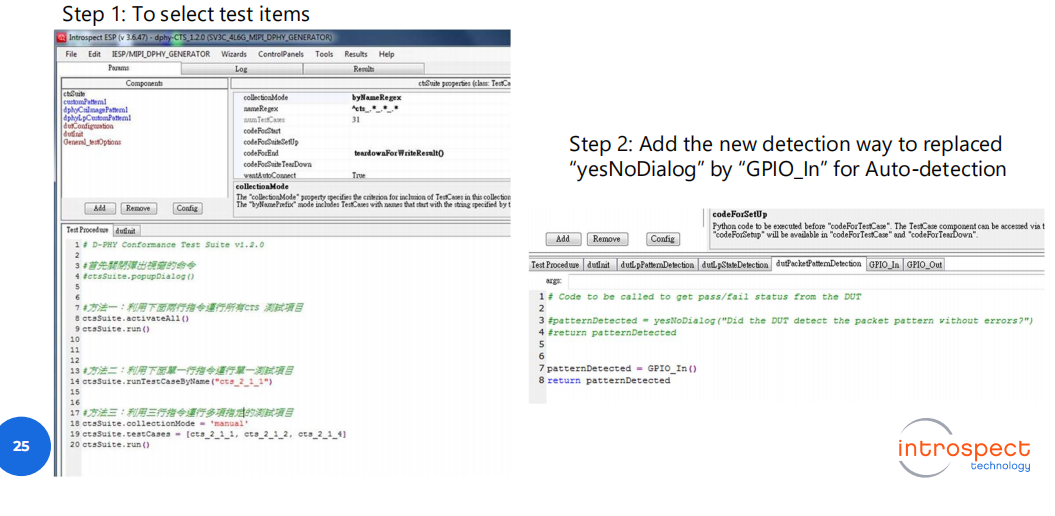Click Config button in Step 2 window
This screenshot has width=1055, height=516.
pos(663,239)
